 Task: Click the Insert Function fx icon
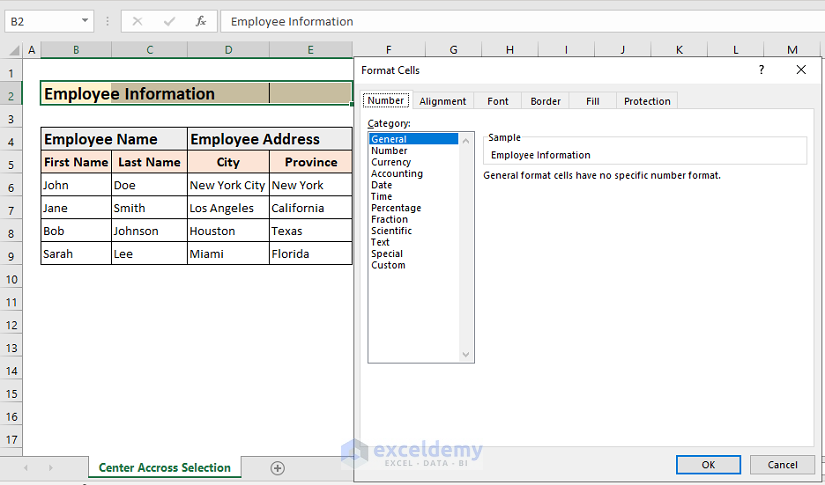[201, 21]
